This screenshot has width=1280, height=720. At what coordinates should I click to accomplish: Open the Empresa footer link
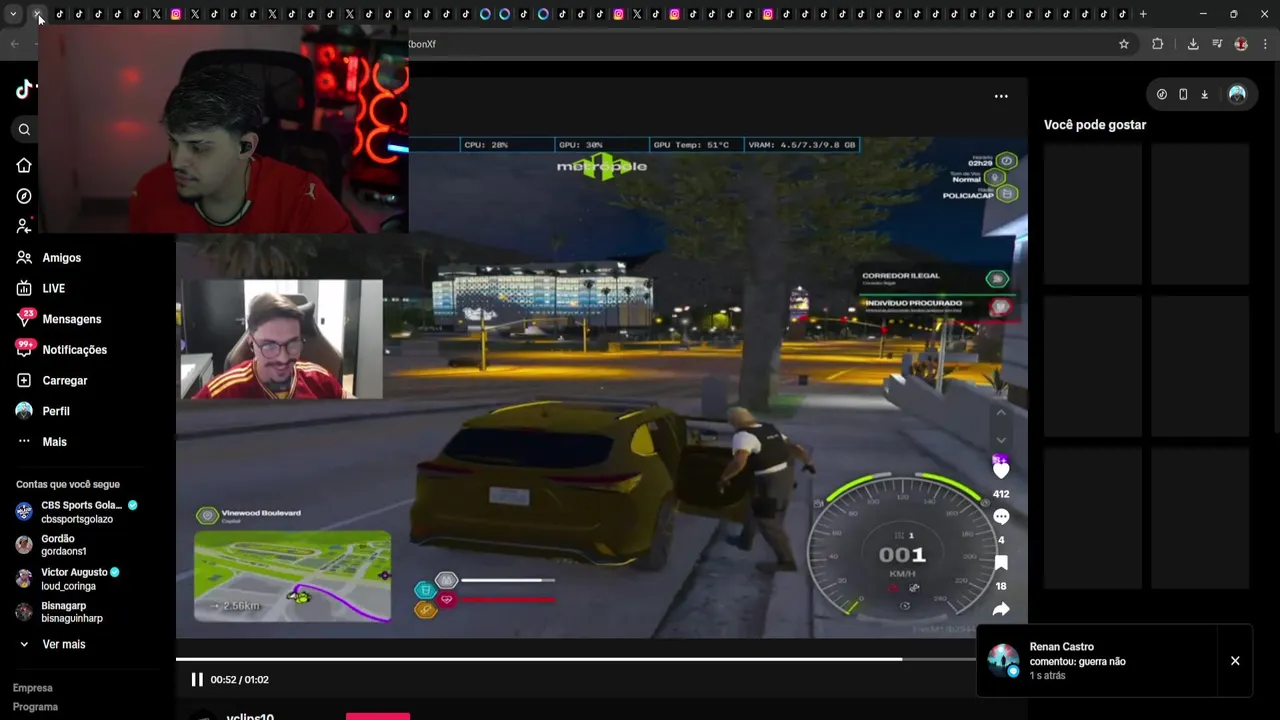tap(33, 688)
